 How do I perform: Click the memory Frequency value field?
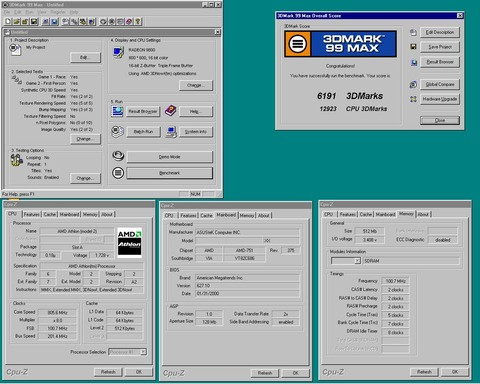pos(395,281)
